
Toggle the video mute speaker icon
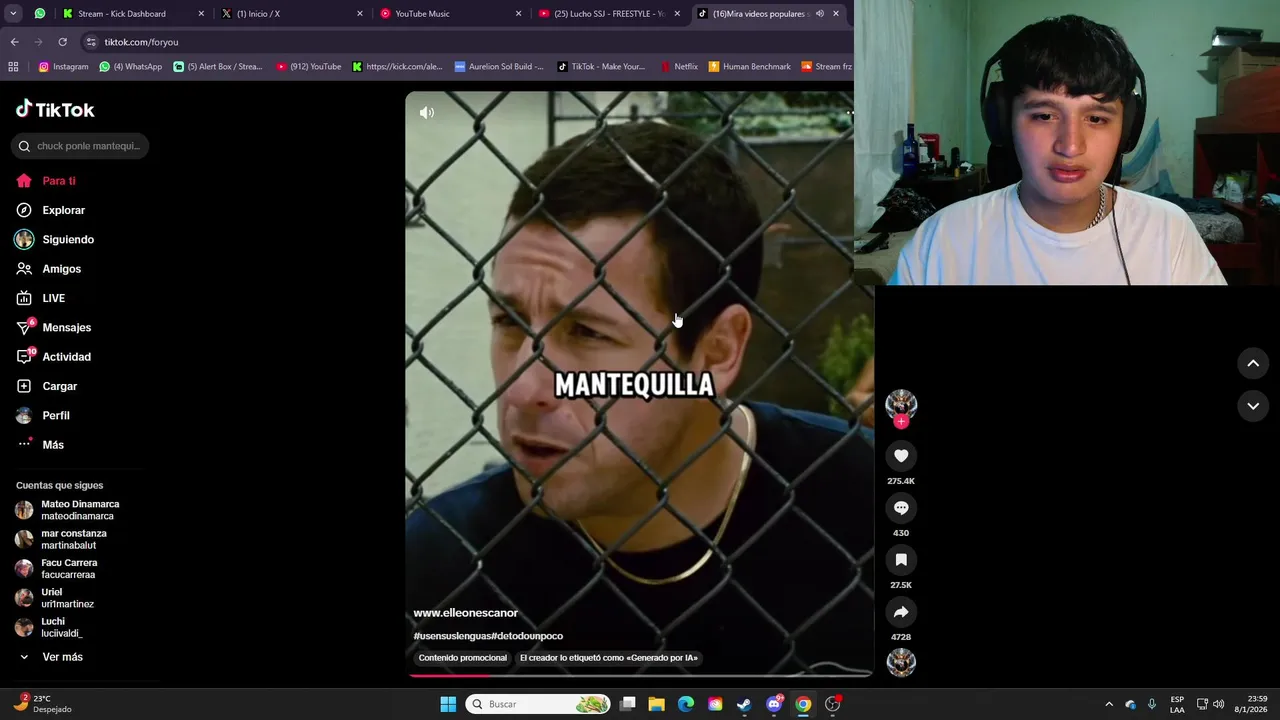point(427,113)
